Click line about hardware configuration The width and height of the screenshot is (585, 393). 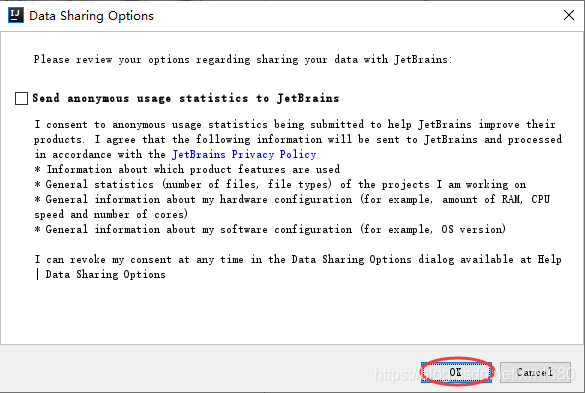point(292,207)
